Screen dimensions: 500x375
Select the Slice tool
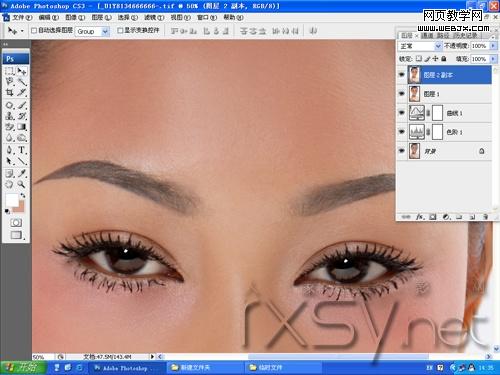22,92
